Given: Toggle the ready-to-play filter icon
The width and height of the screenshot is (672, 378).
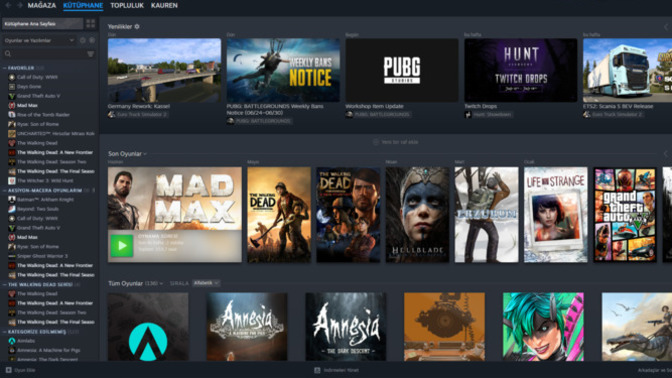Looking at the screenshot, I should [x=92, y=40].
